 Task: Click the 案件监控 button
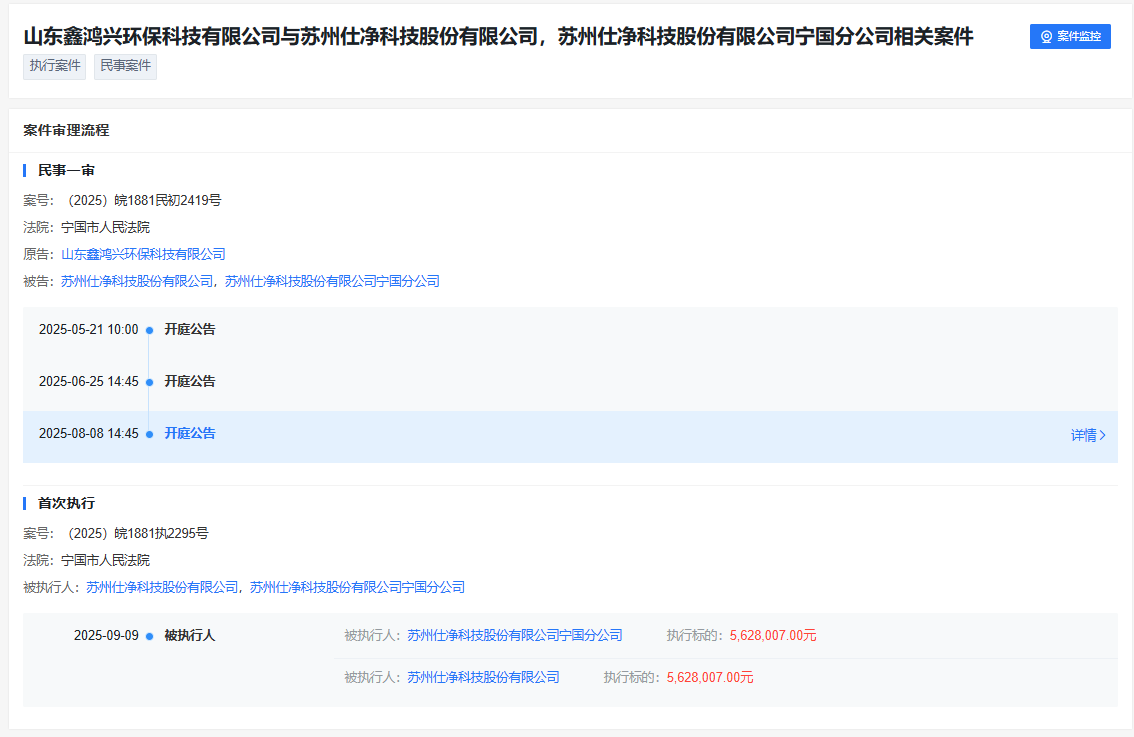pos(1070,36)
